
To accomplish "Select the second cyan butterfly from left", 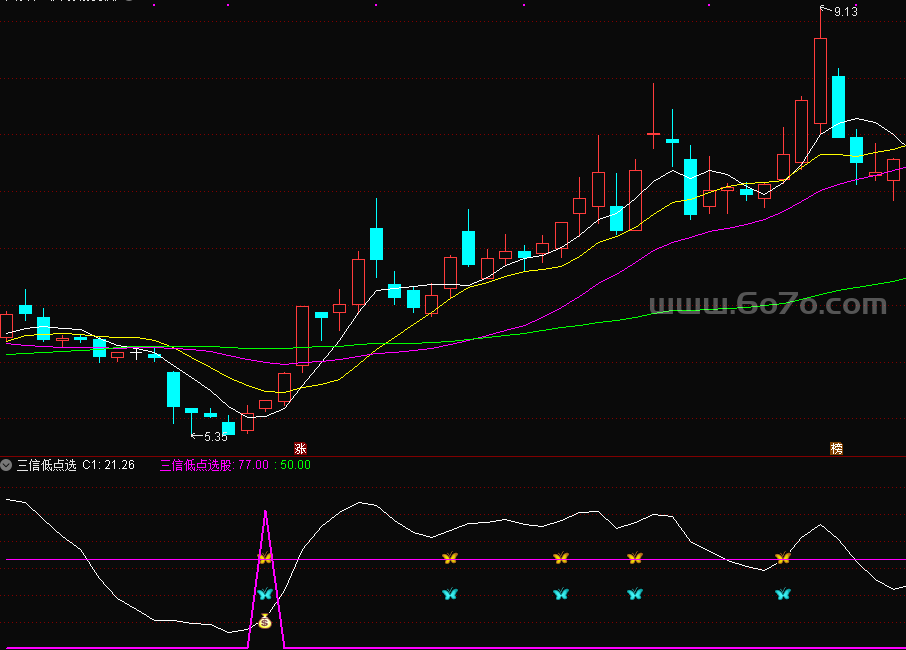I will tap(449, 594).
